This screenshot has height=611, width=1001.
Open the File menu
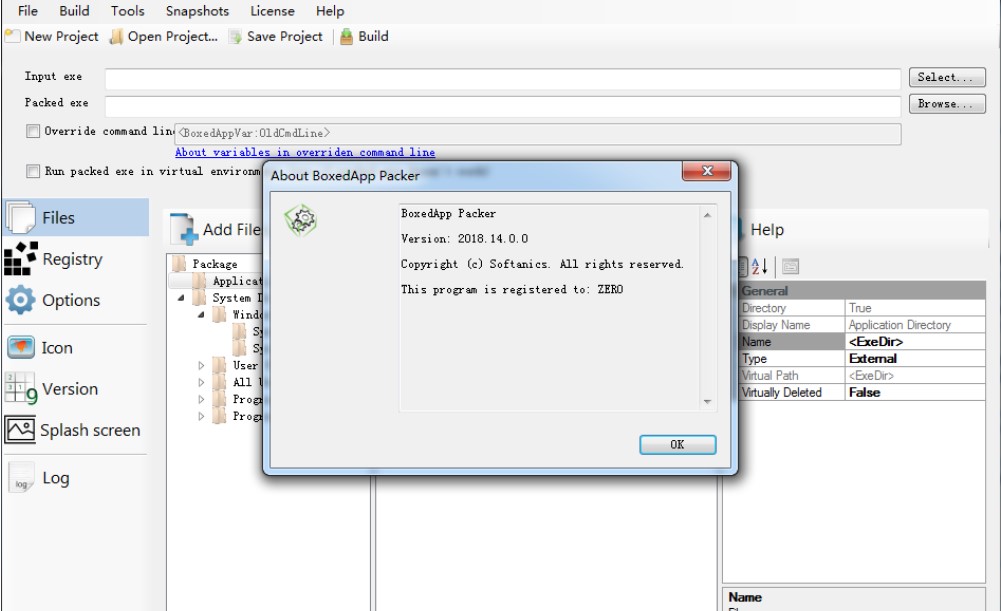[27, 11]
